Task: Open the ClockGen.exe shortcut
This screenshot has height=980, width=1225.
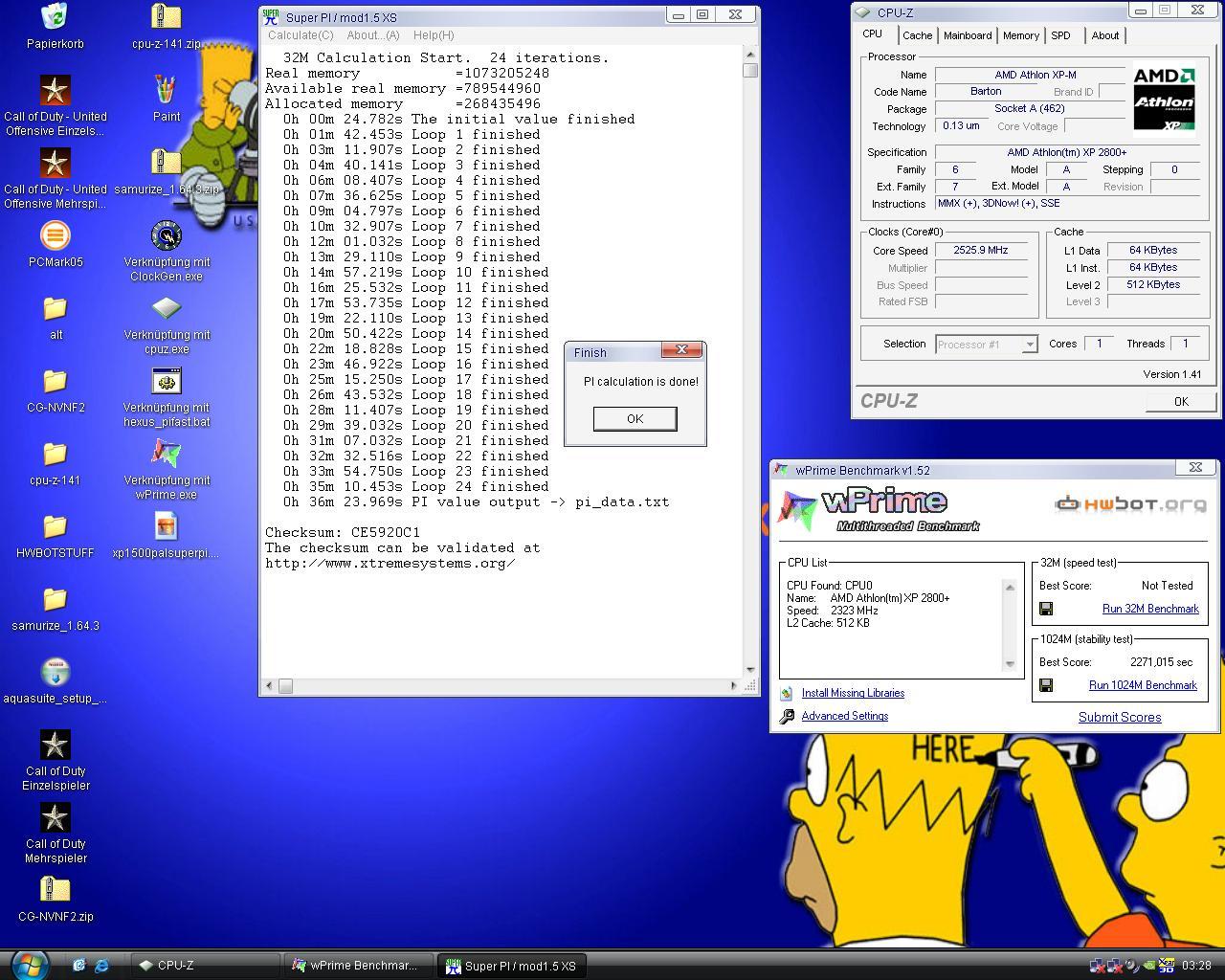Action: 167,235
